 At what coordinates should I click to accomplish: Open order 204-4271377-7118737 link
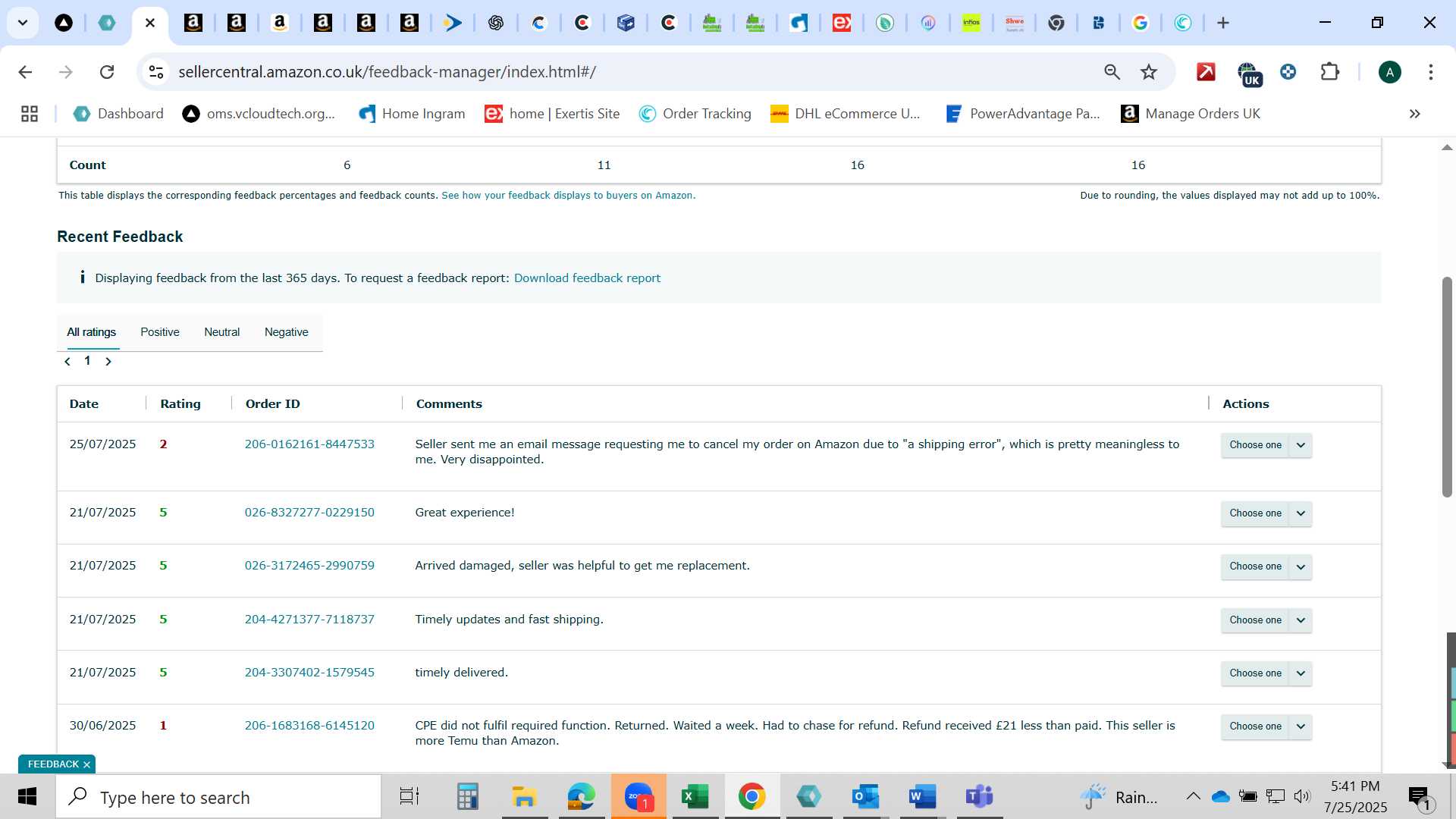coord(309,620)
